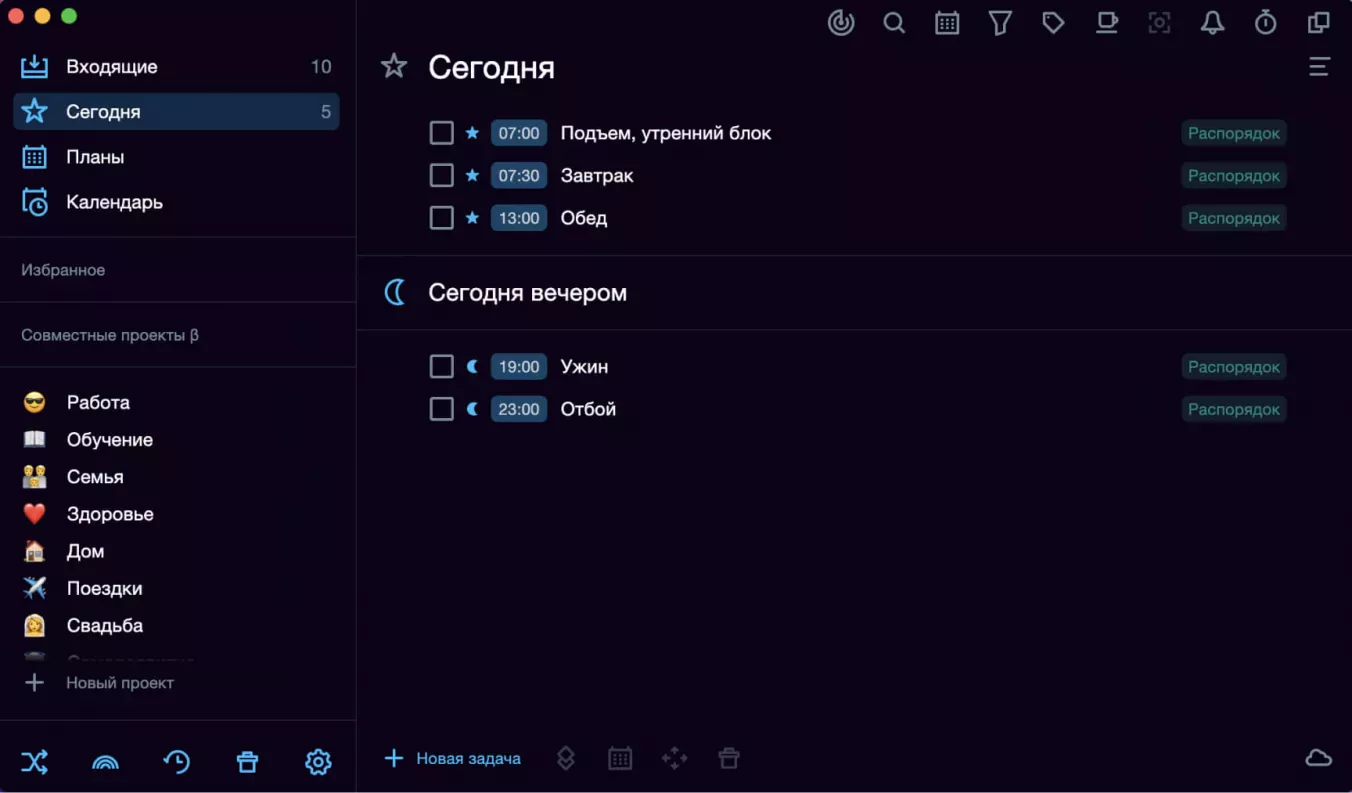Check off the Ужин task

442,367
